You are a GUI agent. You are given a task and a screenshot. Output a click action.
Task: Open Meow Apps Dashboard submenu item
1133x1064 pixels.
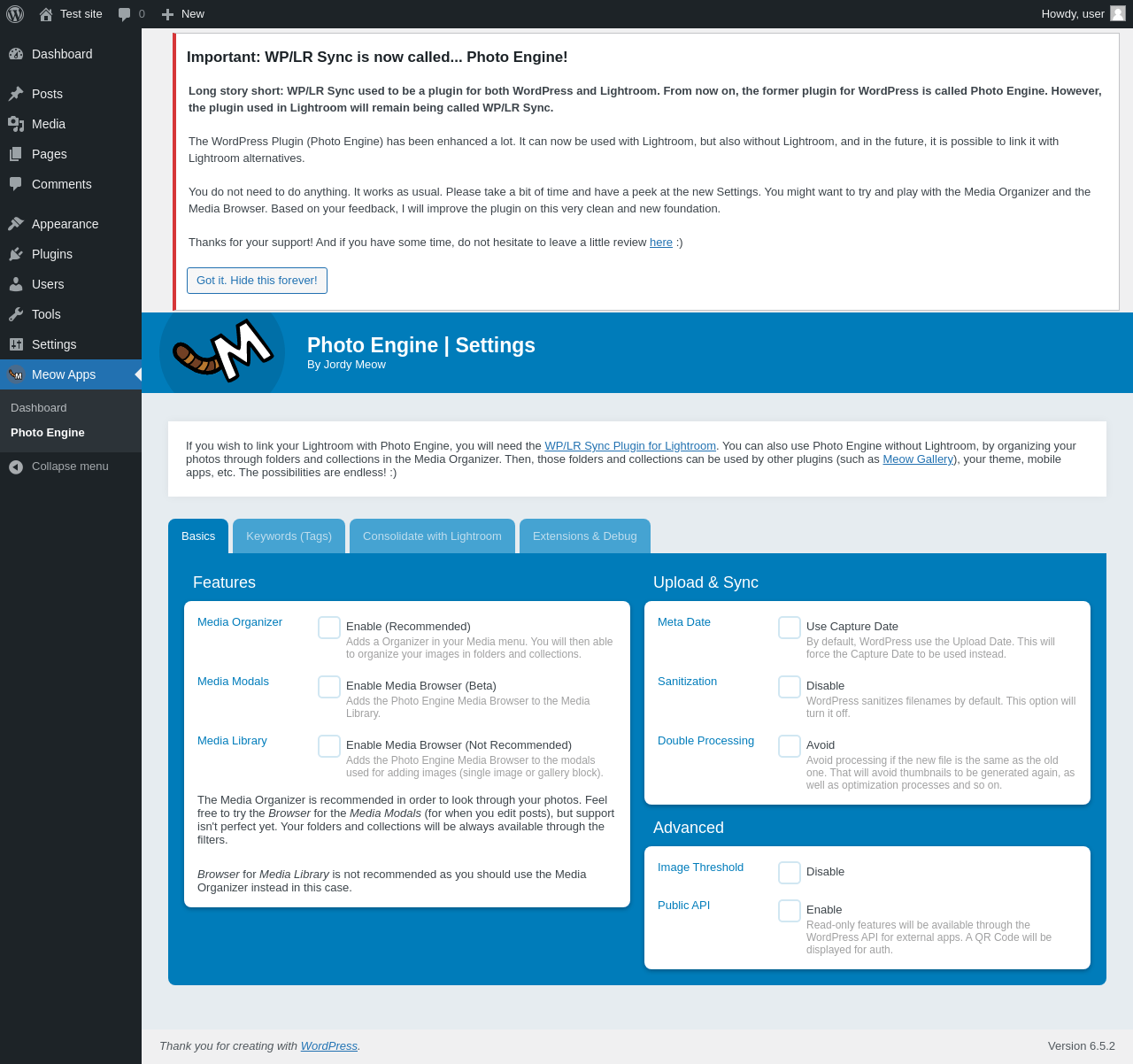point(39,408)
